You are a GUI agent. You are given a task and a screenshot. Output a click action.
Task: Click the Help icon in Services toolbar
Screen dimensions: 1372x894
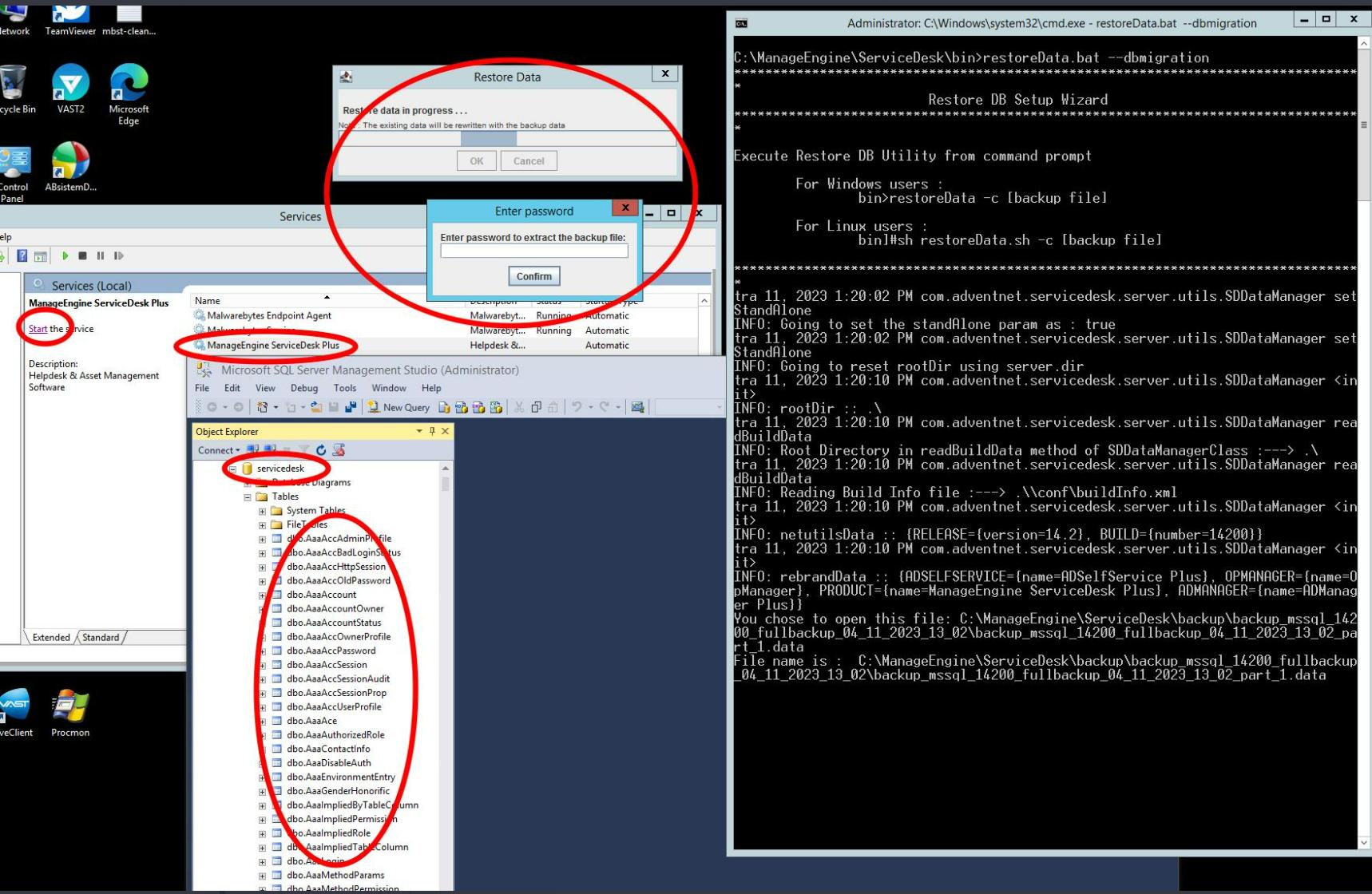click(22, 256)
